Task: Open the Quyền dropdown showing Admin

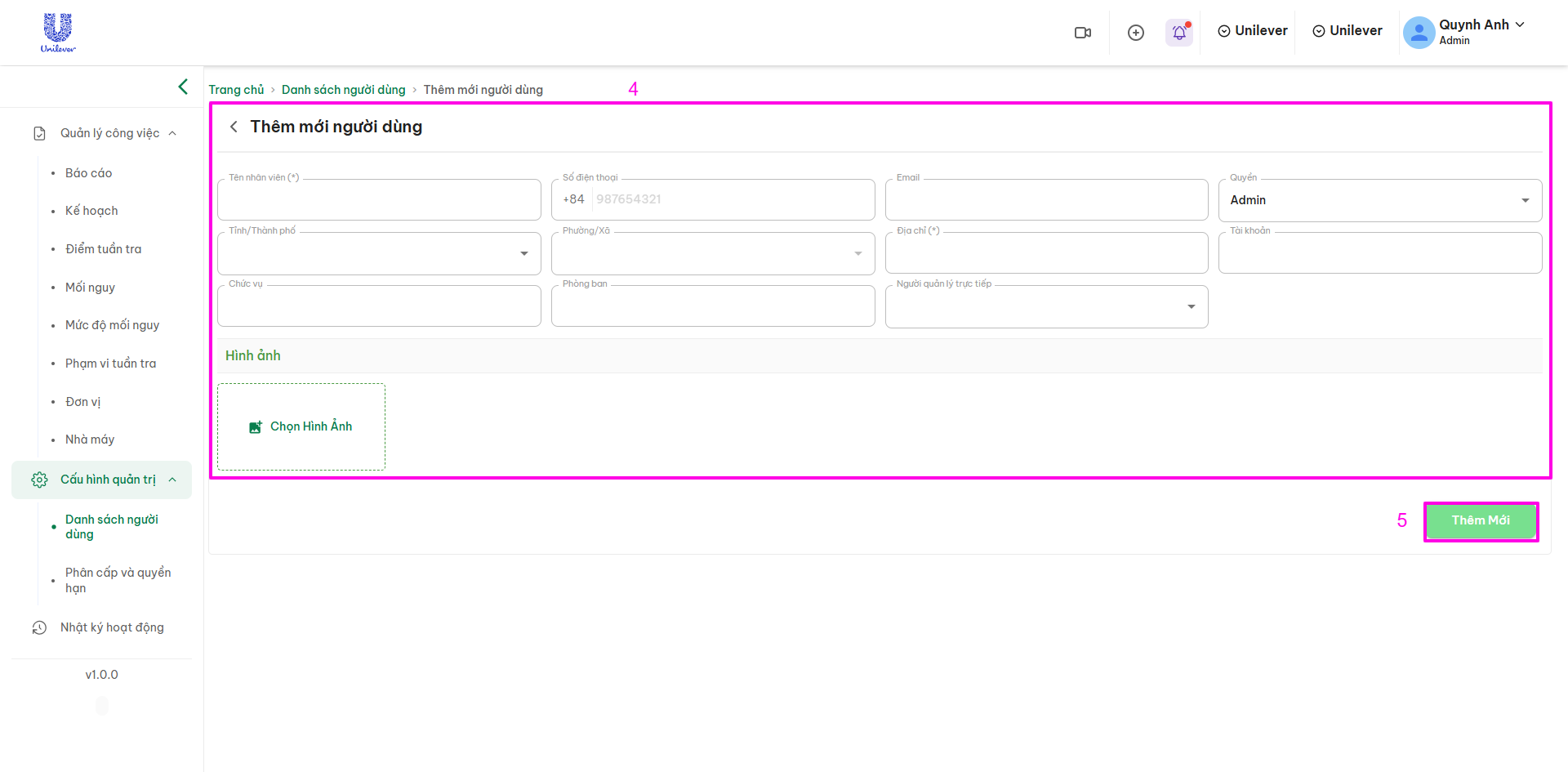Action: (1379, 200)
